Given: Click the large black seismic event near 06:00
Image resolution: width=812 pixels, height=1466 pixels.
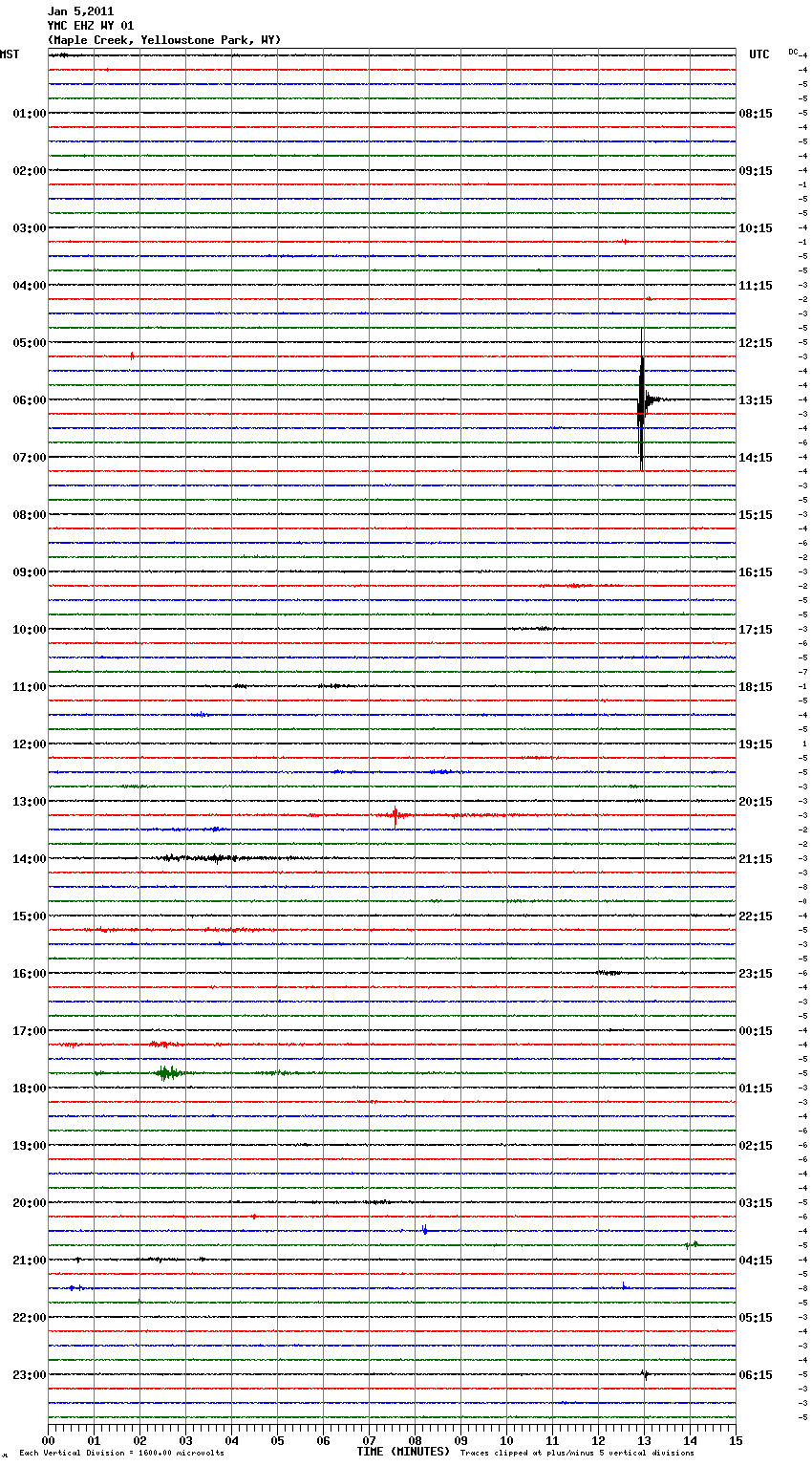Looking at the screenshot, I should pos(642,399).
